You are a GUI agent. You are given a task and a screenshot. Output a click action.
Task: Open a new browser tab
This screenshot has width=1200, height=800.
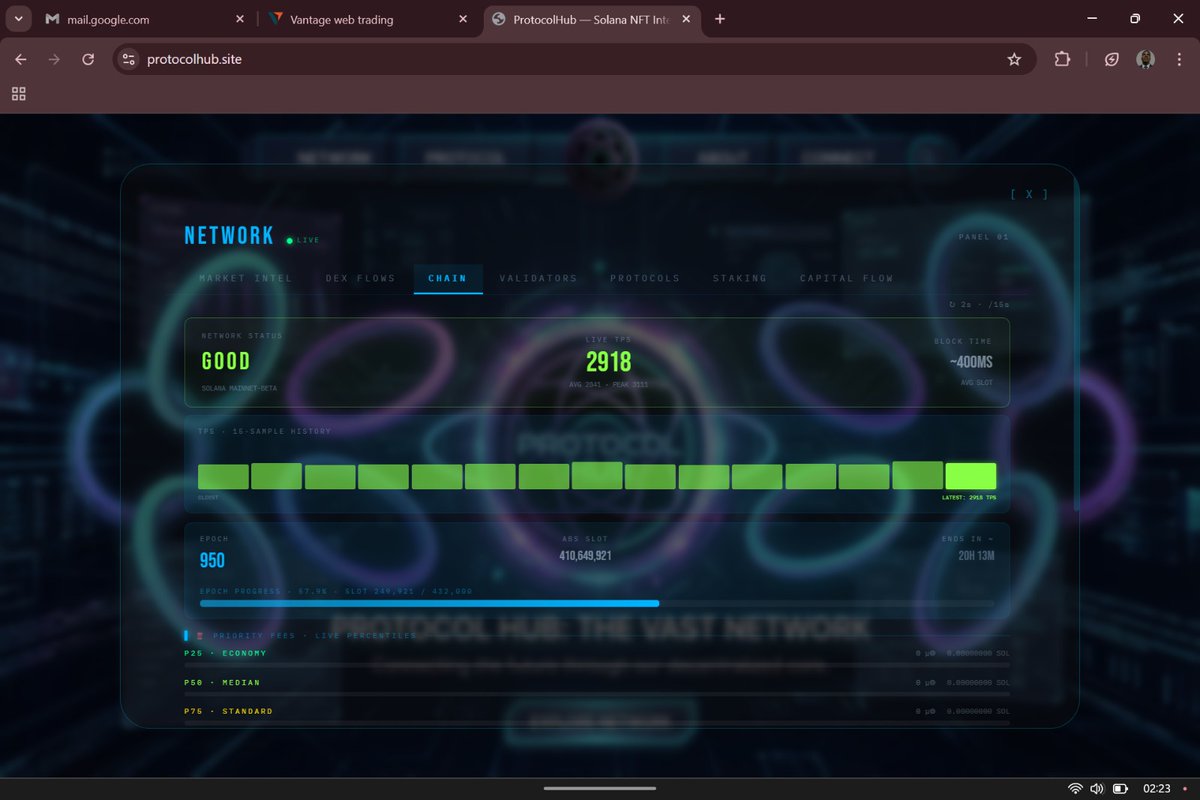(720, 19)
